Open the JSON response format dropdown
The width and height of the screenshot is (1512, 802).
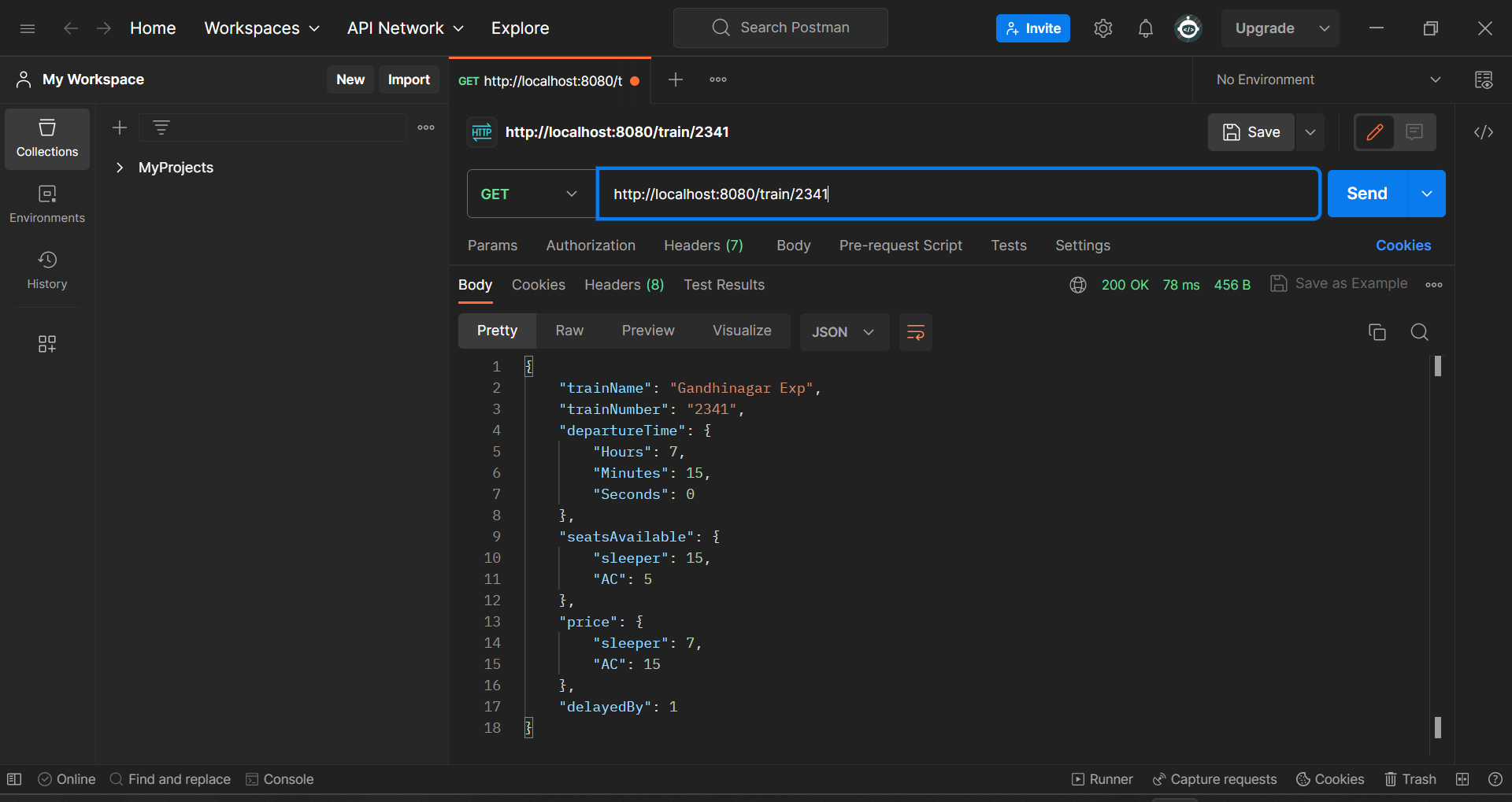[x=843, y=331]
